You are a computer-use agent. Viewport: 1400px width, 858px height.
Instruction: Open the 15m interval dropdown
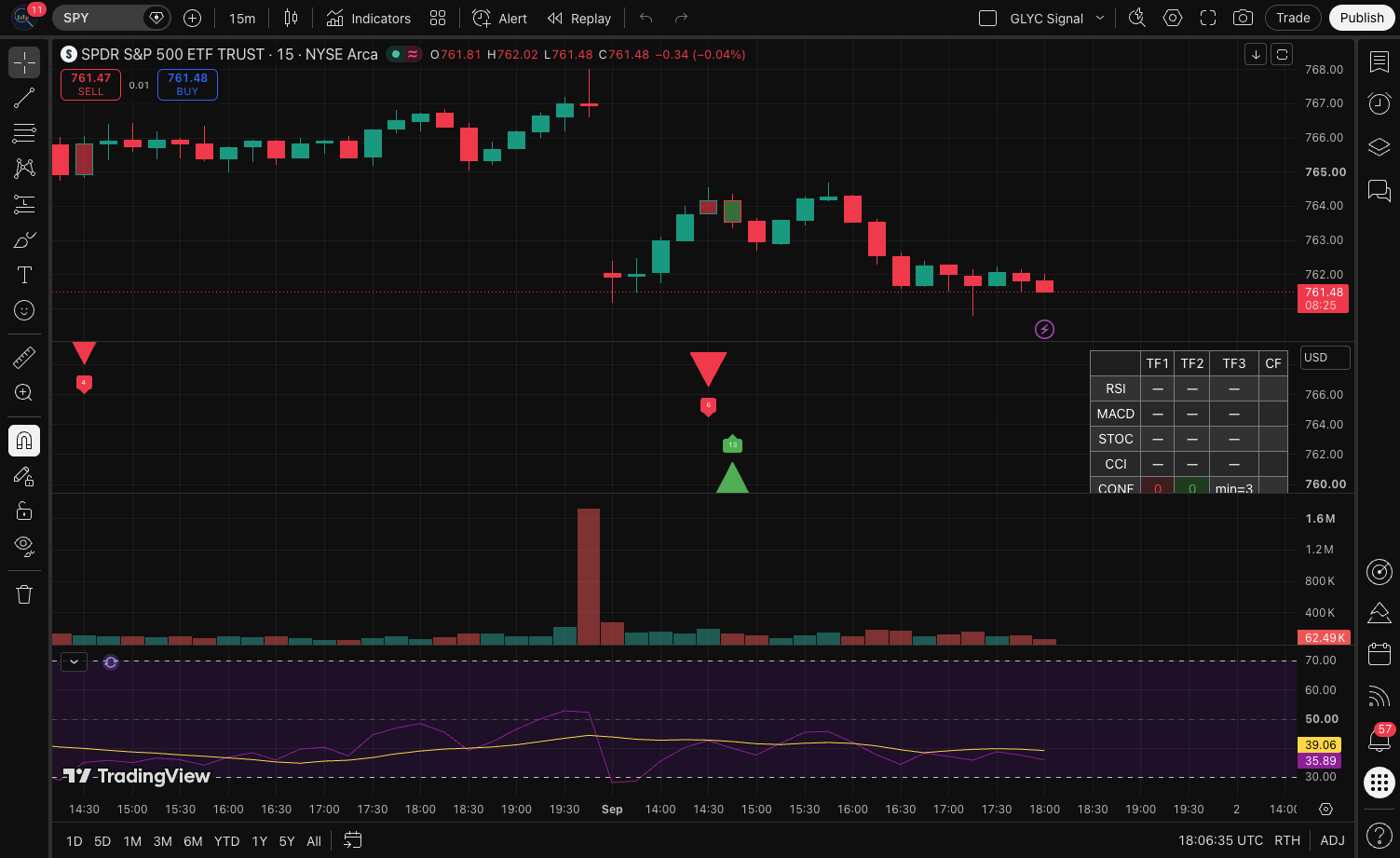pos(242,18)
